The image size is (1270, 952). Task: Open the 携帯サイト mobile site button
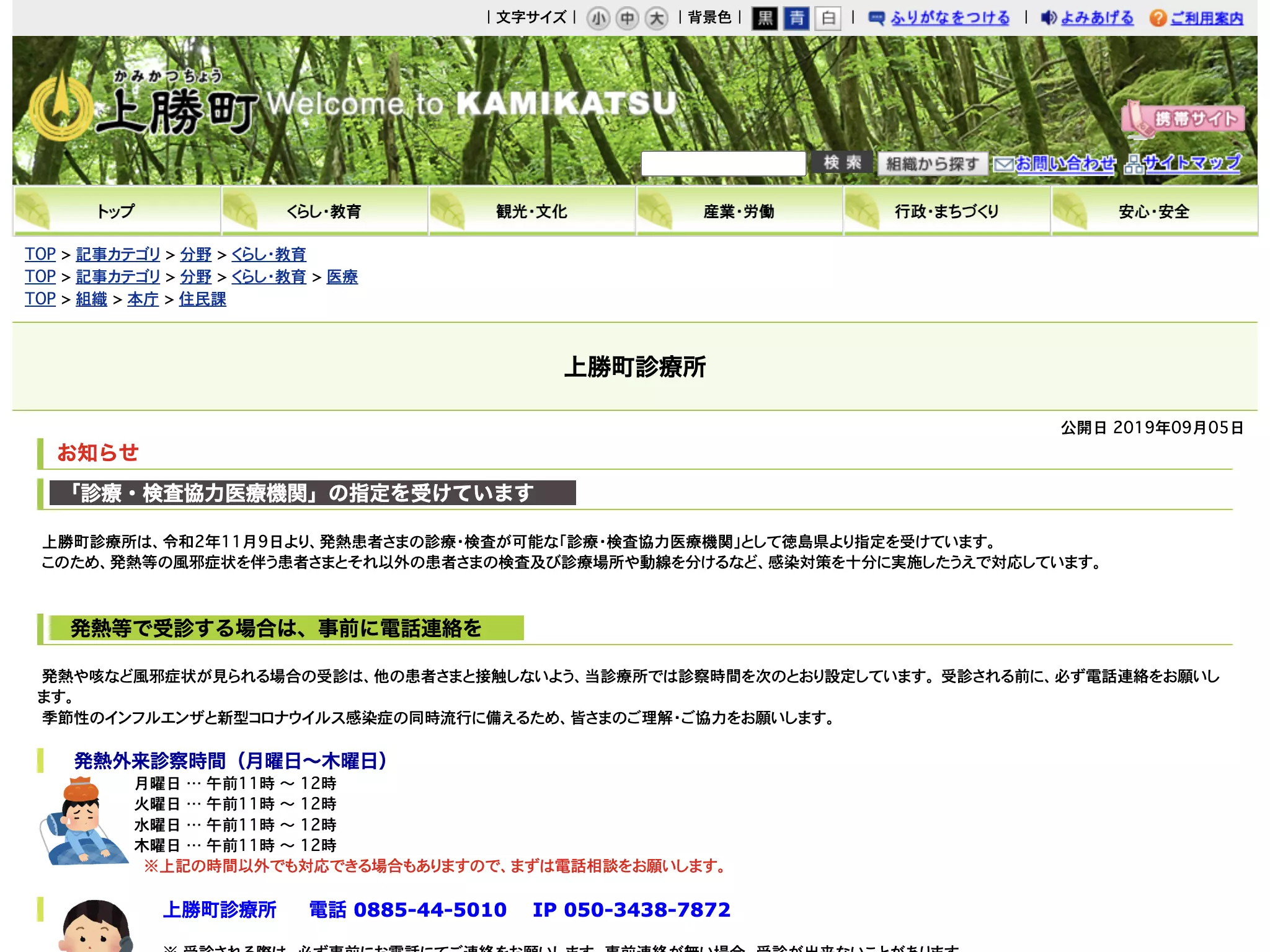(1183, 118)
